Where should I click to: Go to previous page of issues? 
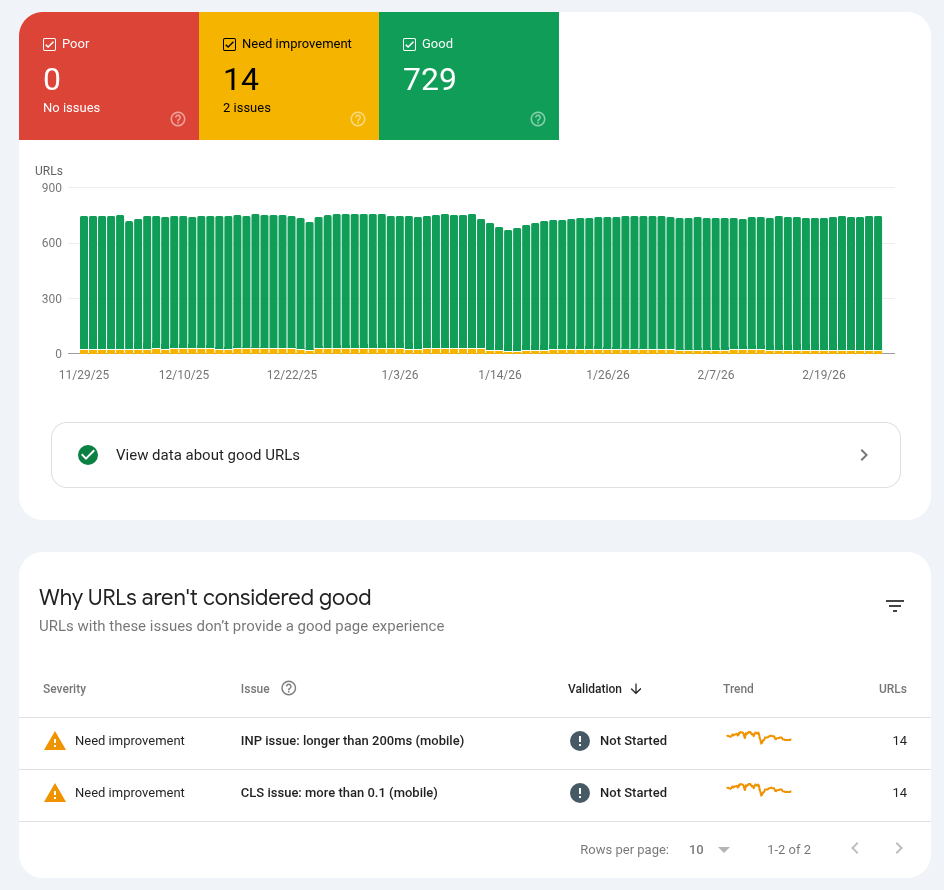coord(855,849)
